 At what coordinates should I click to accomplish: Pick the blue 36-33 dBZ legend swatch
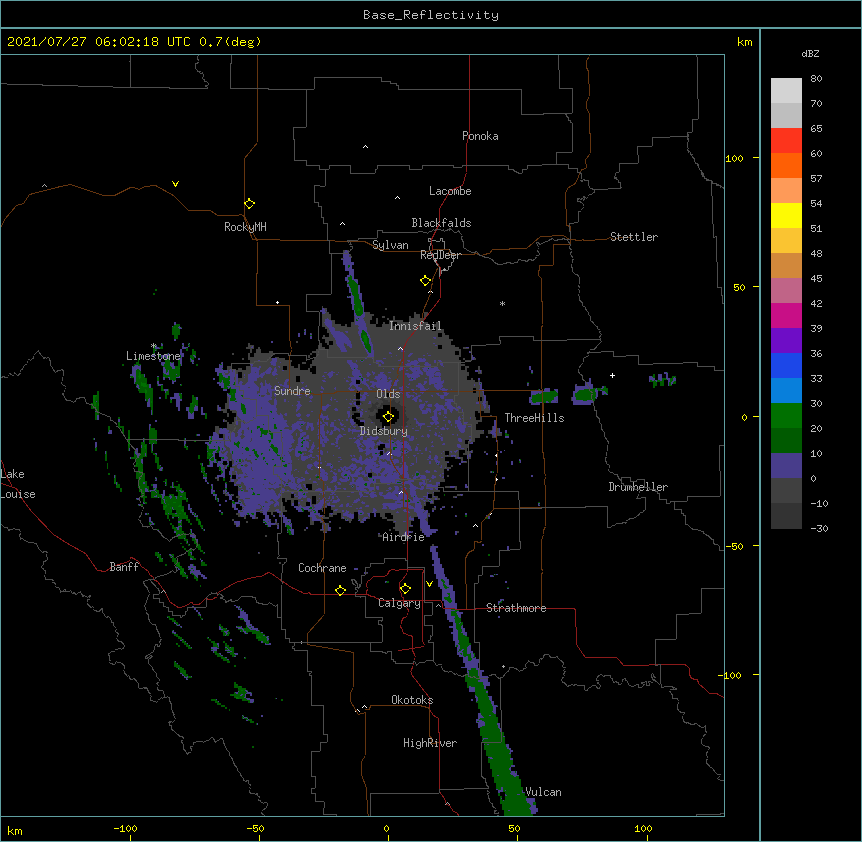(x=786, y=365)
